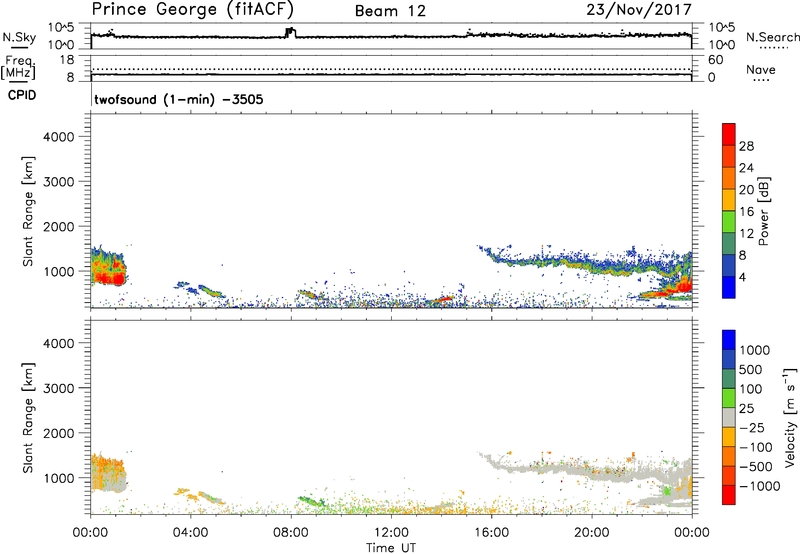The width and height of the screenshot is (800, 554).
Task: Click the 'N.Search' legend label
Action: (772, 37)
